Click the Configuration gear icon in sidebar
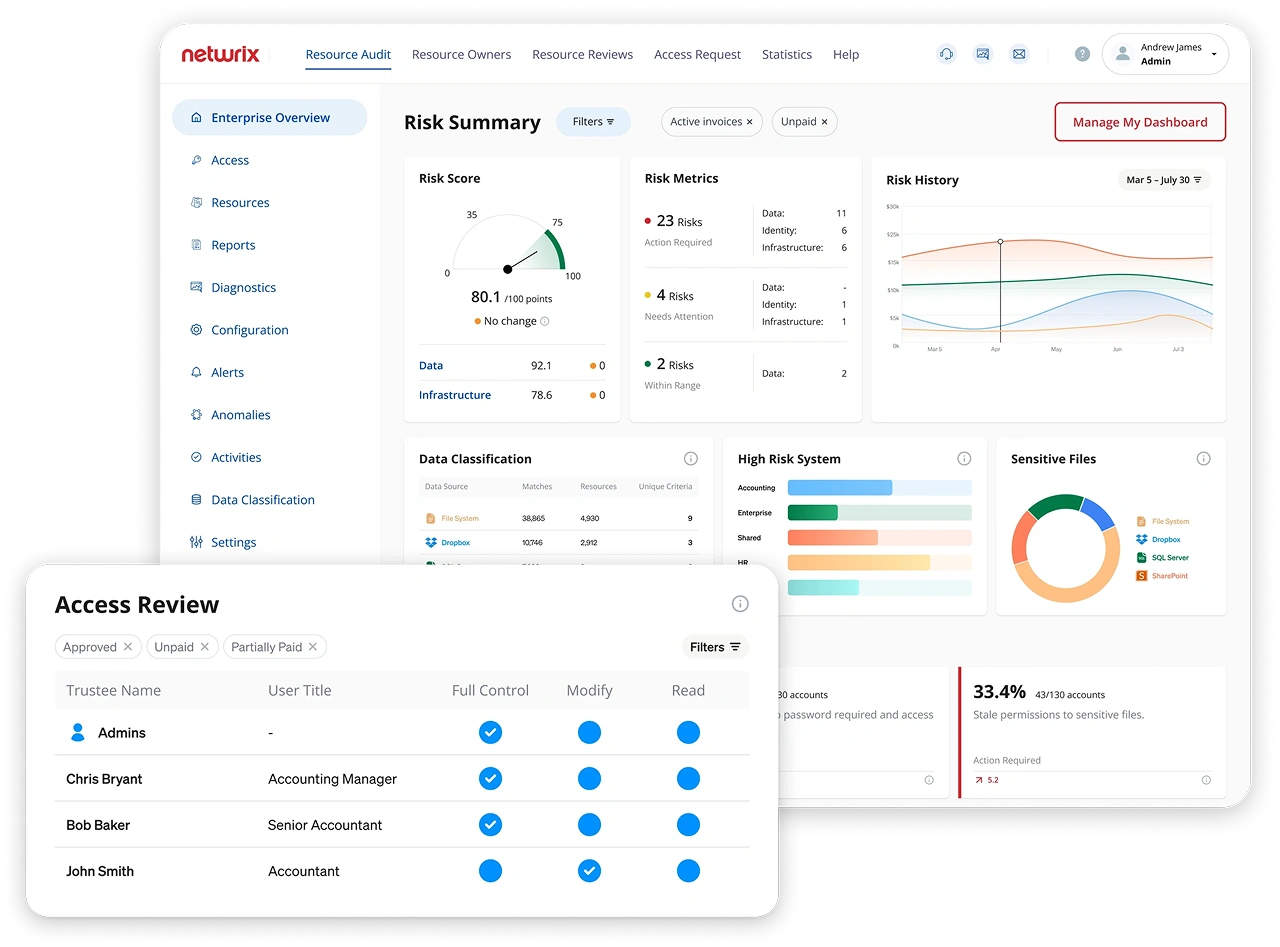This screenshot has height=947, width=1280. [x=196, y=330]
